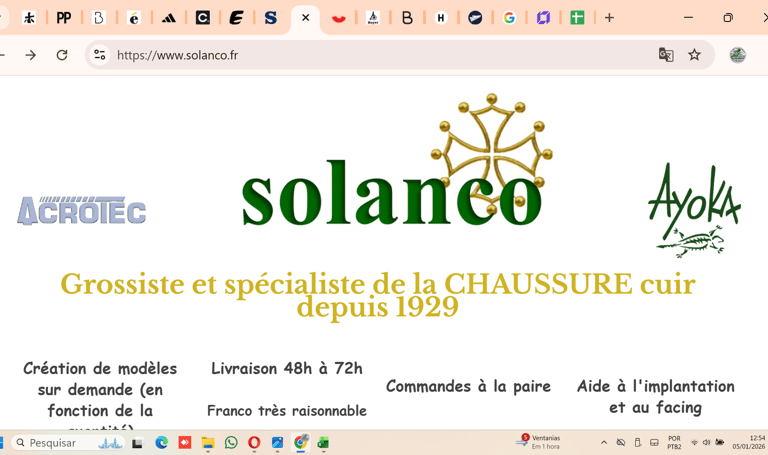
Task: Launch Microsoft Edge from taskbar
Action: click(x=162, y=443)
